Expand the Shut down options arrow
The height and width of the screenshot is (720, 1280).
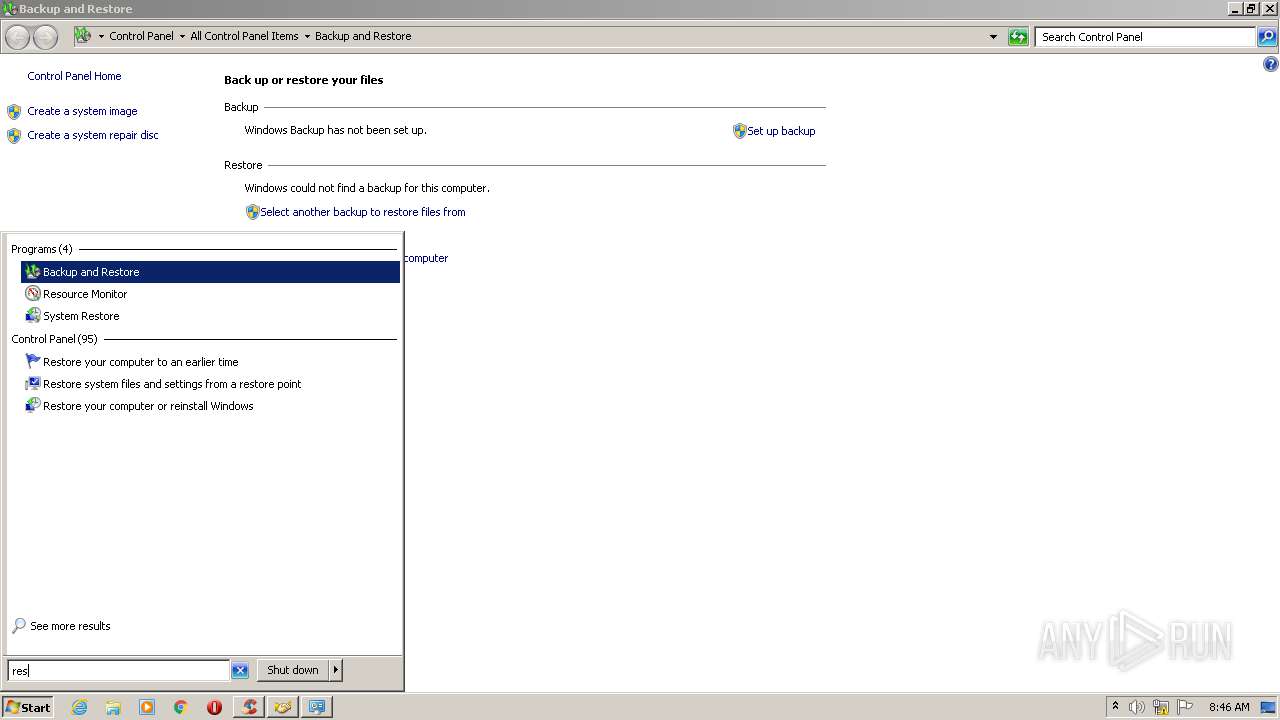(336, 670)
